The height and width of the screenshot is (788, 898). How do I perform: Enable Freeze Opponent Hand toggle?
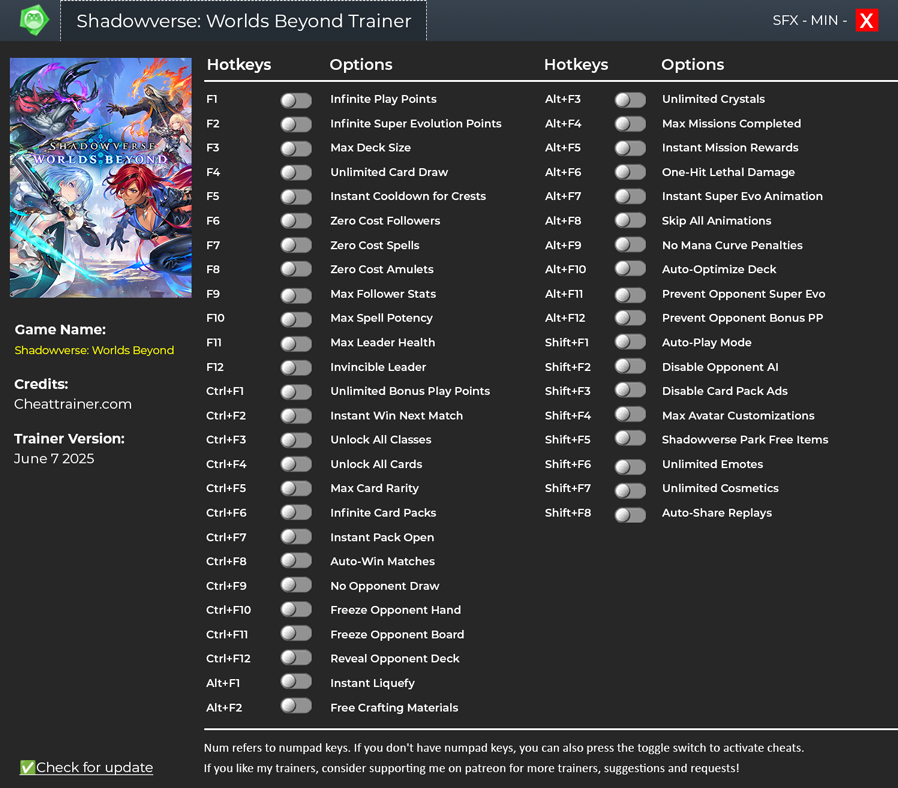(296, 611)
